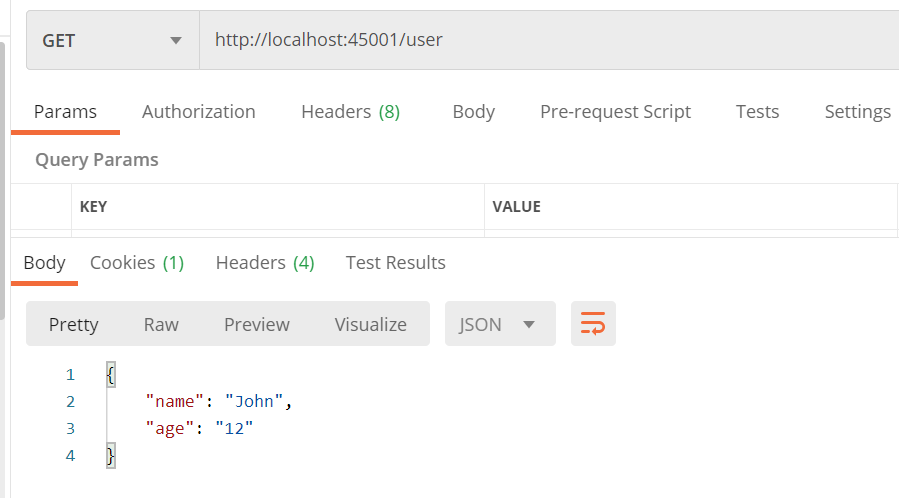899x498 pixels.
Task: Open the GET method dropdown
Action: tap(112, 41)
